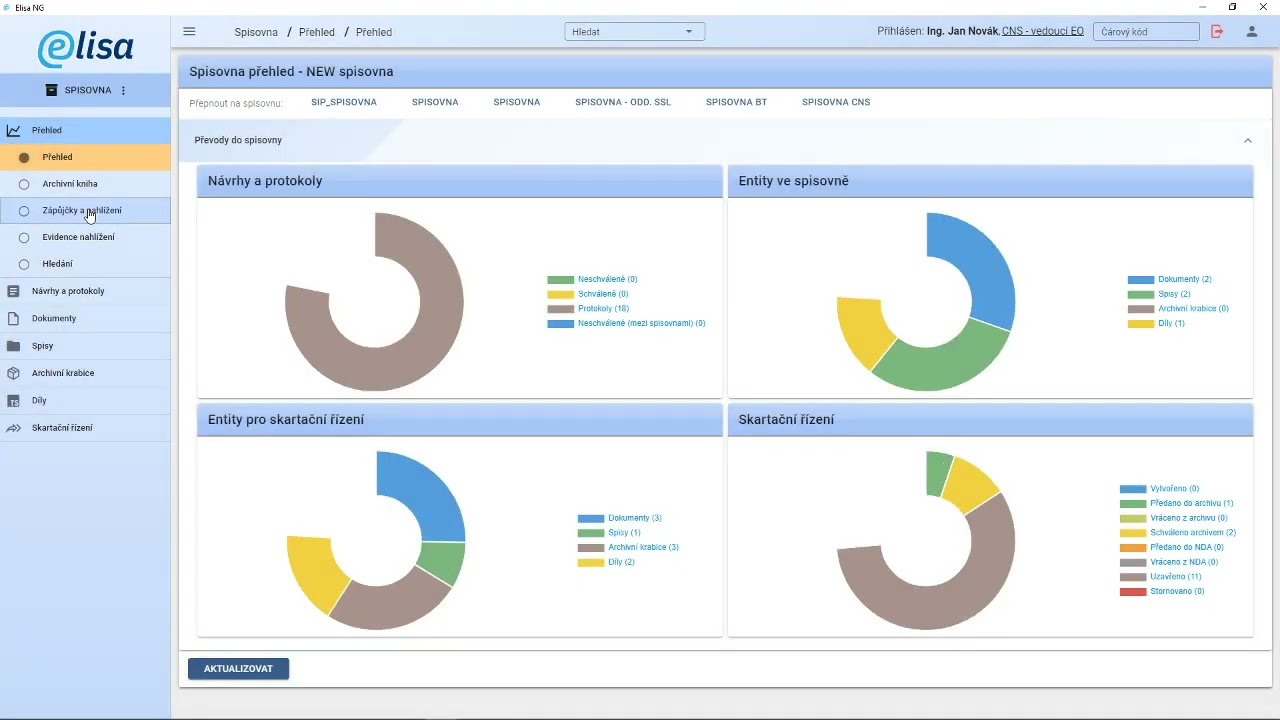
Task: Open Archivní krabice sidebar menu
Action: click(x=85, y=373)
